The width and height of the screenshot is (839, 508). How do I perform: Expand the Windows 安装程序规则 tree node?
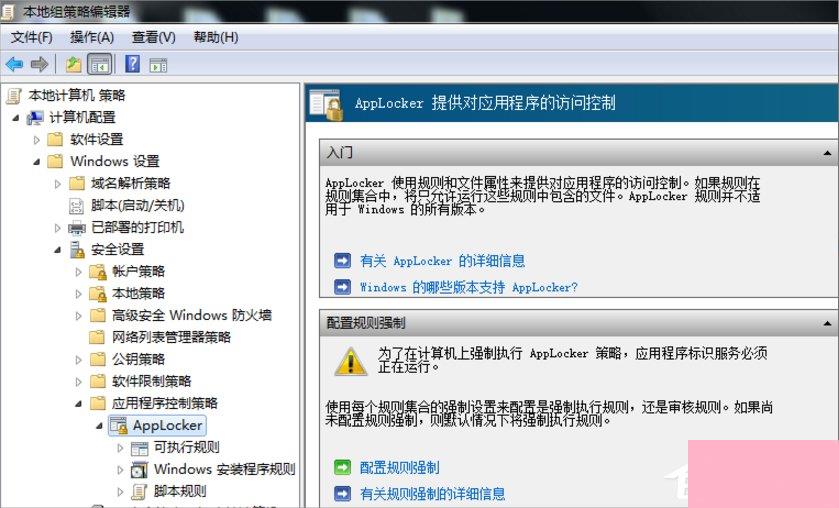click(x=120, y=470)
